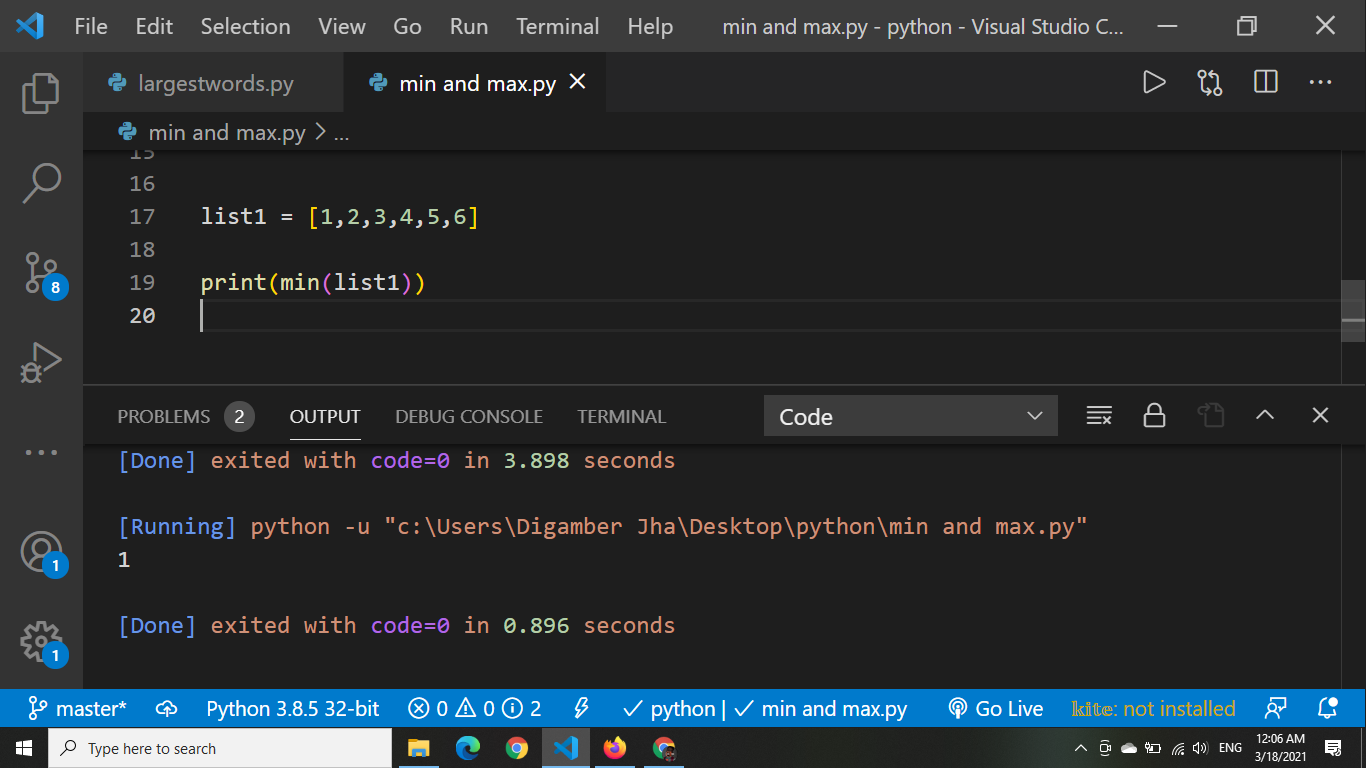Run the Python file using the play button
Viewport: 1366px width, 768px height.
pos(1154,83)
